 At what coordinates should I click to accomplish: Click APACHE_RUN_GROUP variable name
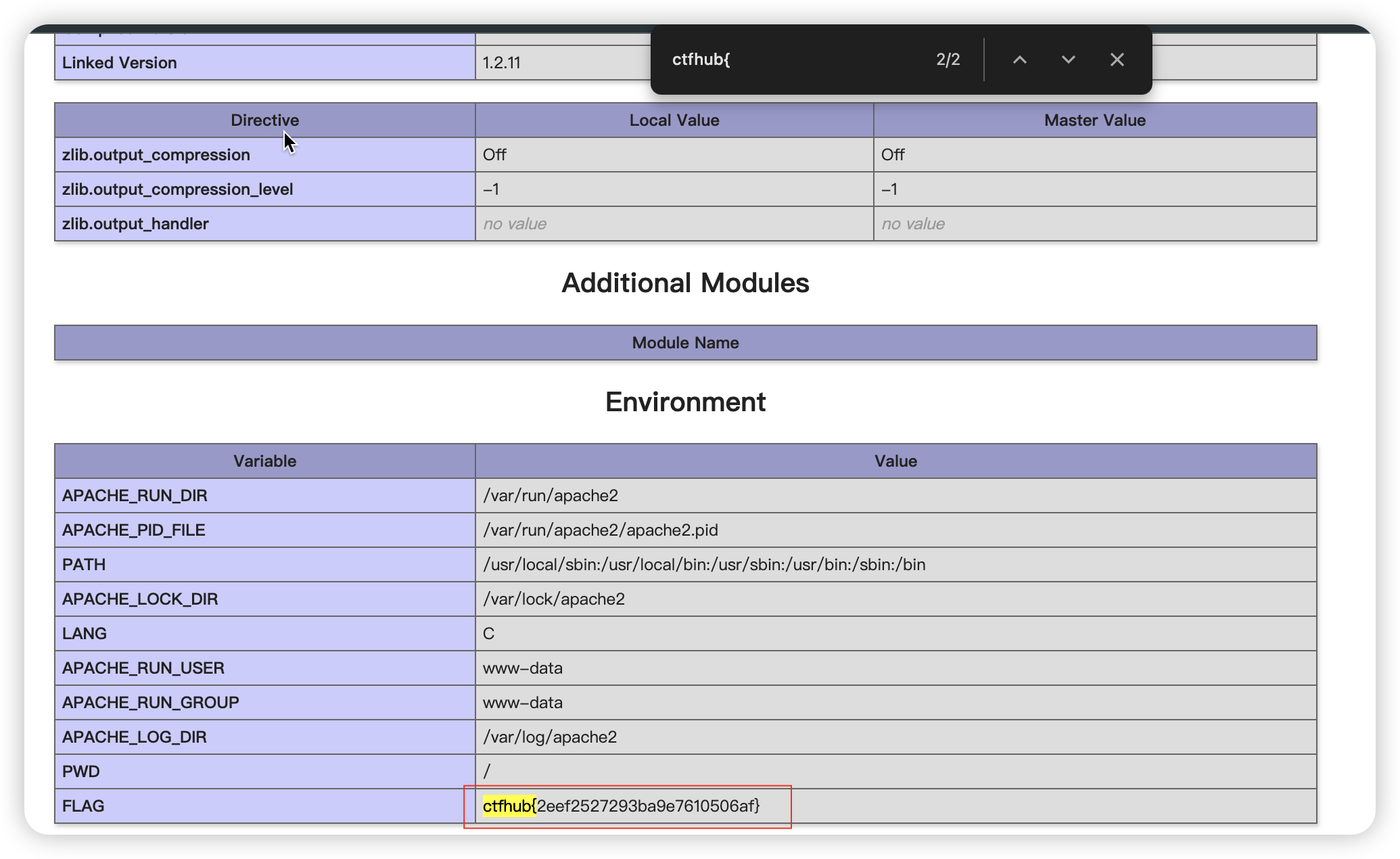point(150,703)
